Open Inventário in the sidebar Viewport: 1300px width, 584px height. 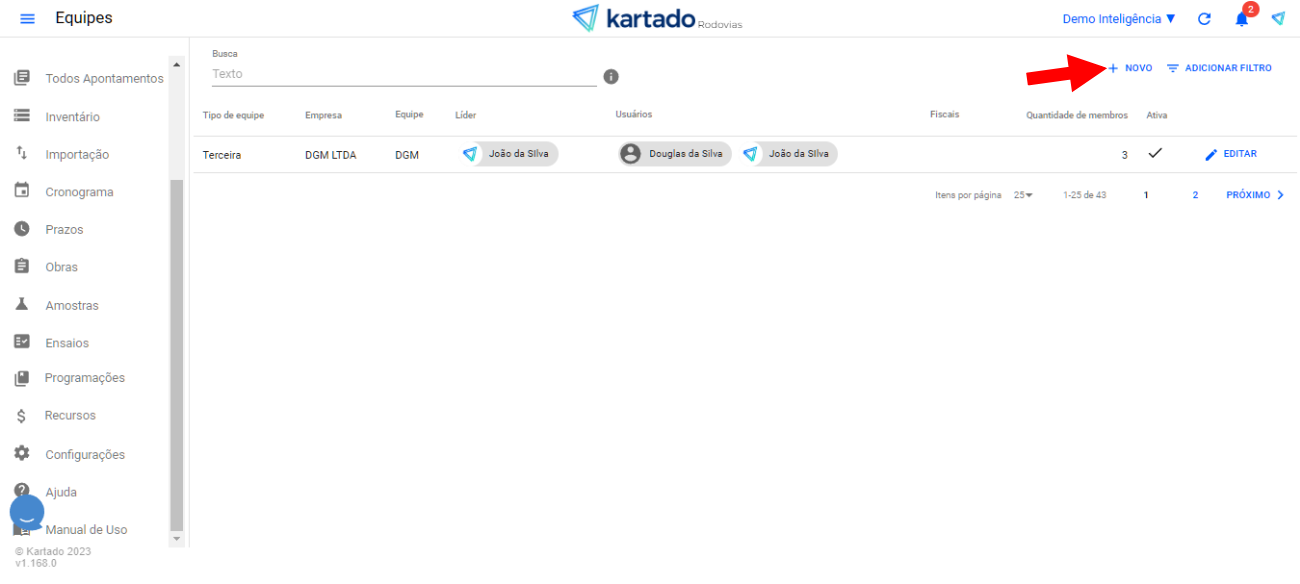[72, 117]
